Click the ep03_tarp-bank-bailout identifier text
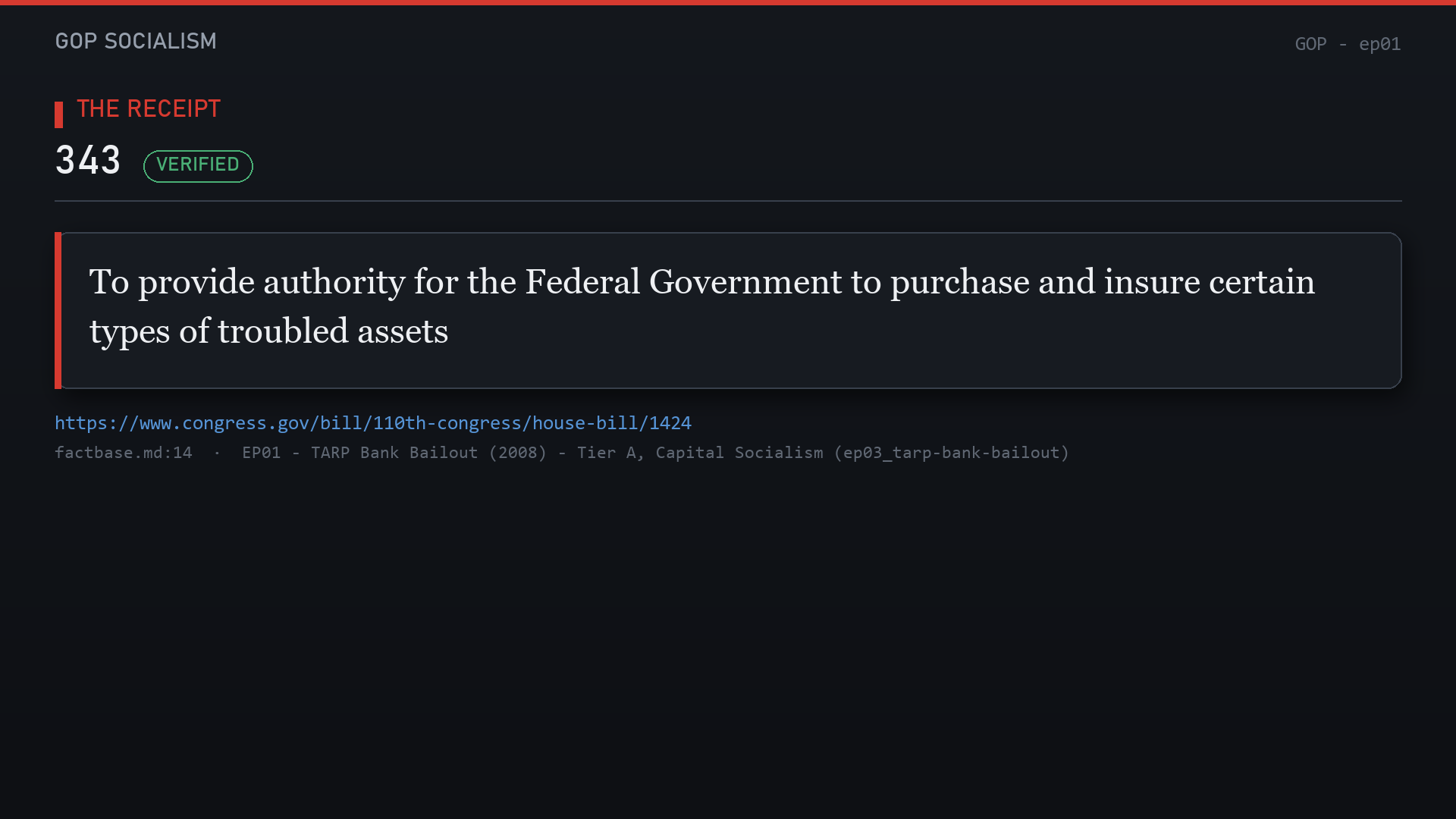The width and height of the screenshot is (1456, 819). click(x=951, y=453)
